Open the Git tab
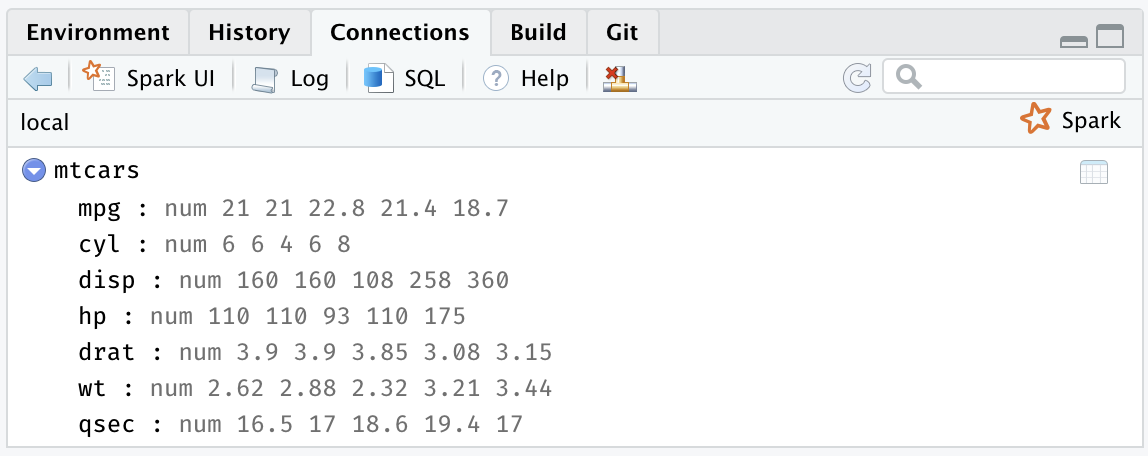This screenshot has height=456, width=1148. tap(622, 33)
